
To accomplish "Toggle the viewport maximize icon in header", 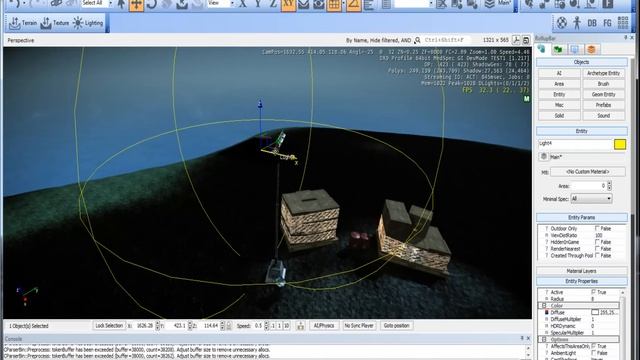I will coord(526,40).
